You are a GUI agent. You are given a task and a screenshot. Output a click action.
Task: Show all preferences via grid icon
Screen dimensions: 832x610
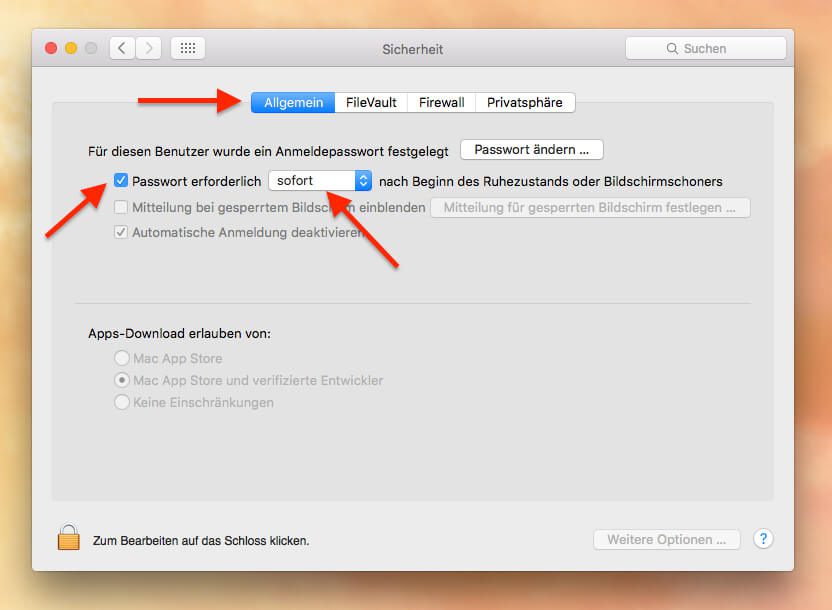click(188, 48)
